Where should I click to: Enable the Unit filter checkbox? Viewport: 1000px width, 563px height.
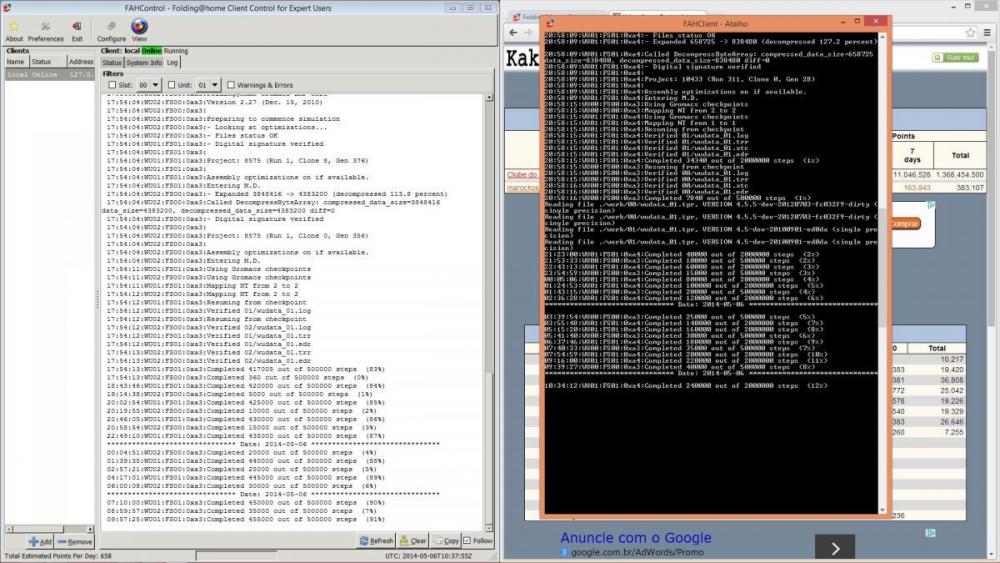172,85
